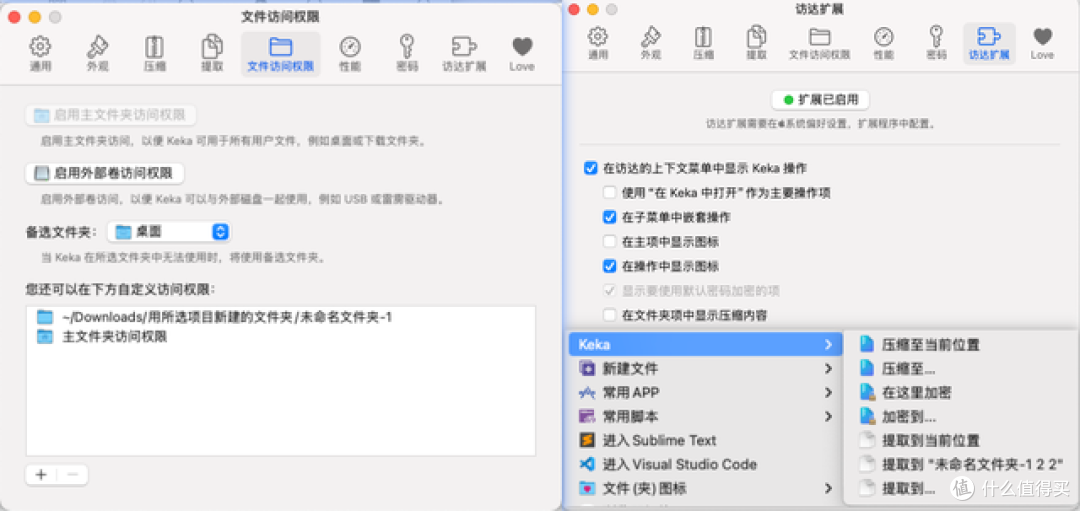Choose 压缩至... in Keka submenu
Image resolution: width=1080 pixels, height=511 pixels.
point(961,369)
